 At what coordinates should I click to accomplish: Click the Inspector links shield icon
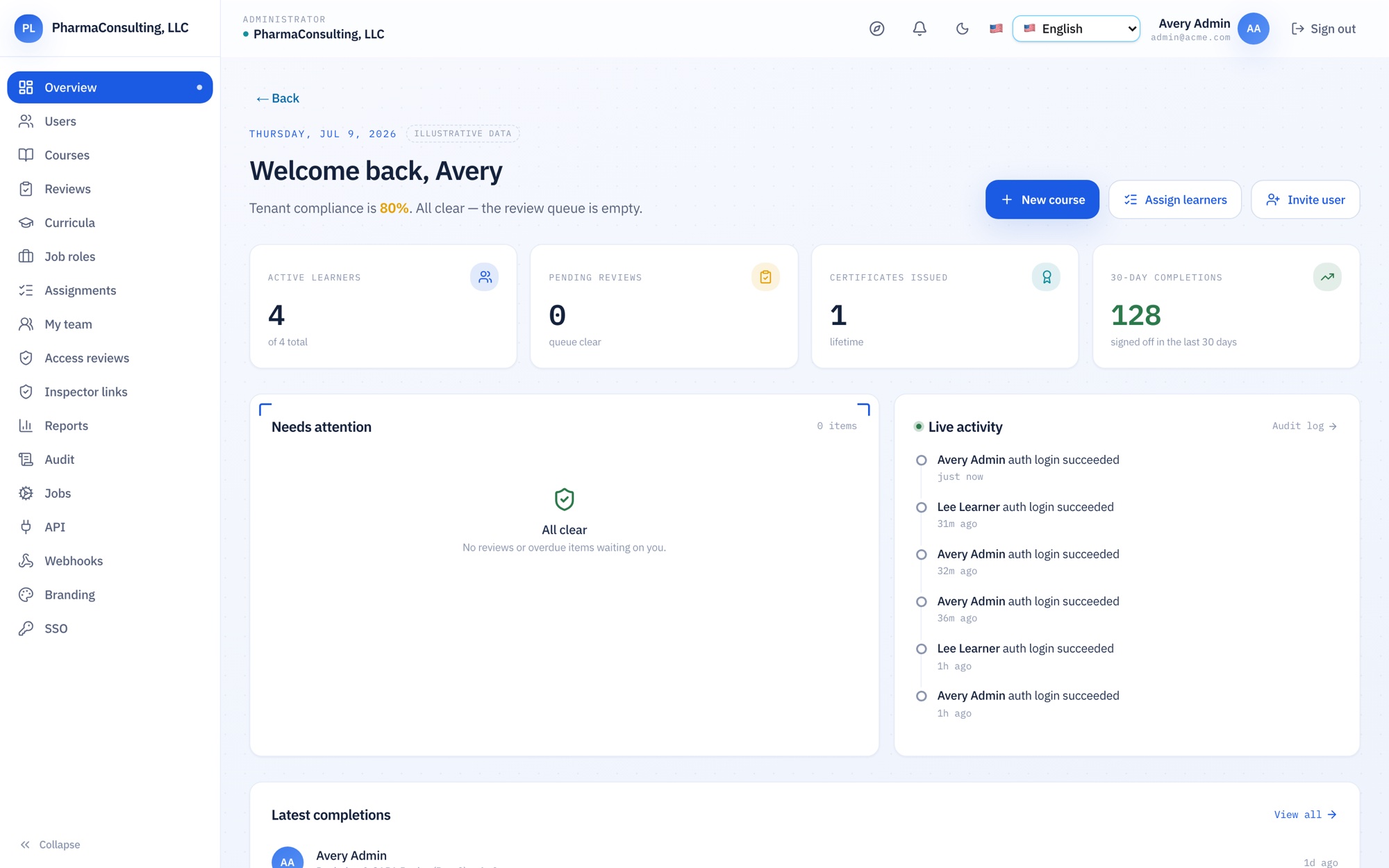[x=26, y=392]
